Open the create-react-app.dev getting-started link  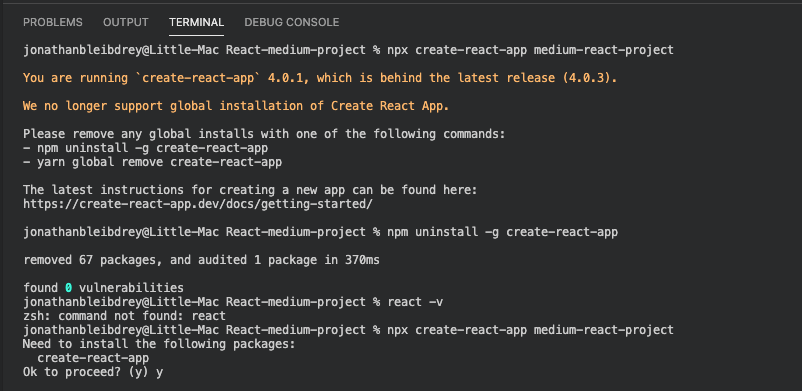point(198,204)
